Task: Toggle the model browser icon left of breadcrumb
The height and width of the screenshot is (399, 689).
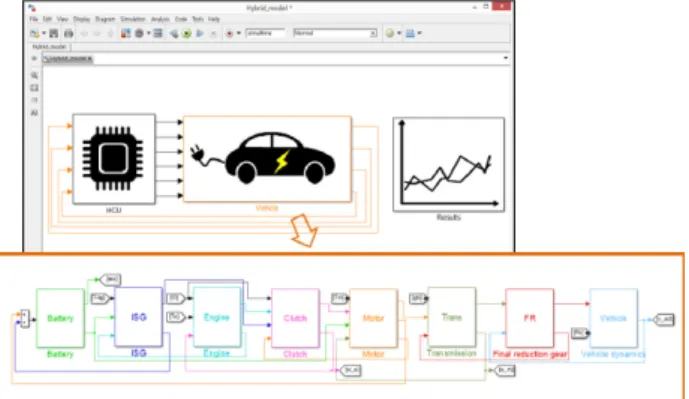Action: 34,58
